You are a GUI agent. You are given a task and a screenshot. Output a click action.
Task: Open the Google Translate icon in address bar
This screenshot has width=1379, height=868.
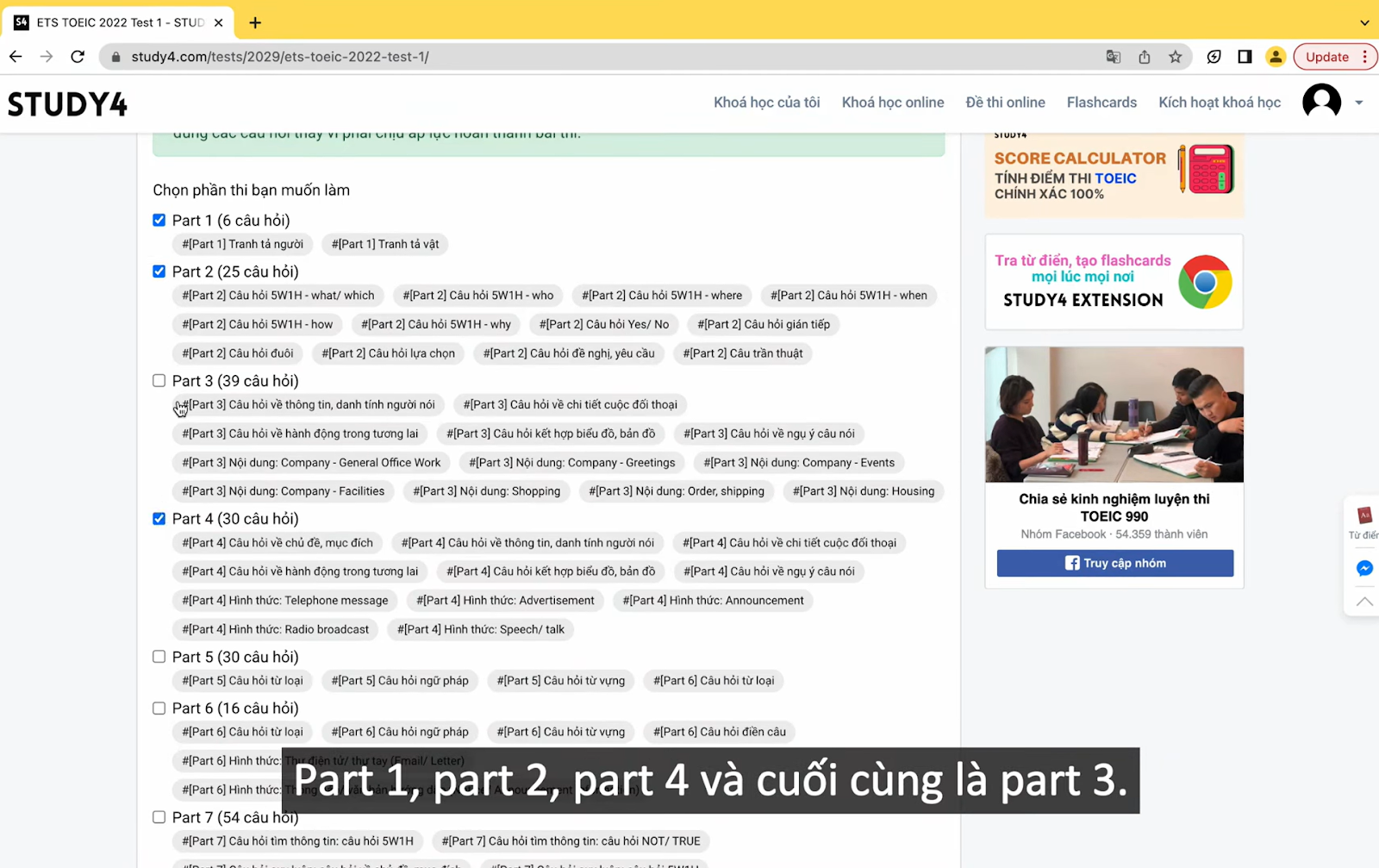point(1114,57)
